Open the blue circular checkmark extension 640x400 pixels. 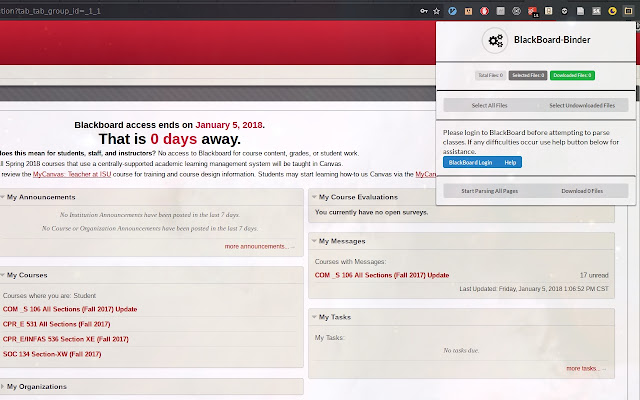(x=452, y=11)
